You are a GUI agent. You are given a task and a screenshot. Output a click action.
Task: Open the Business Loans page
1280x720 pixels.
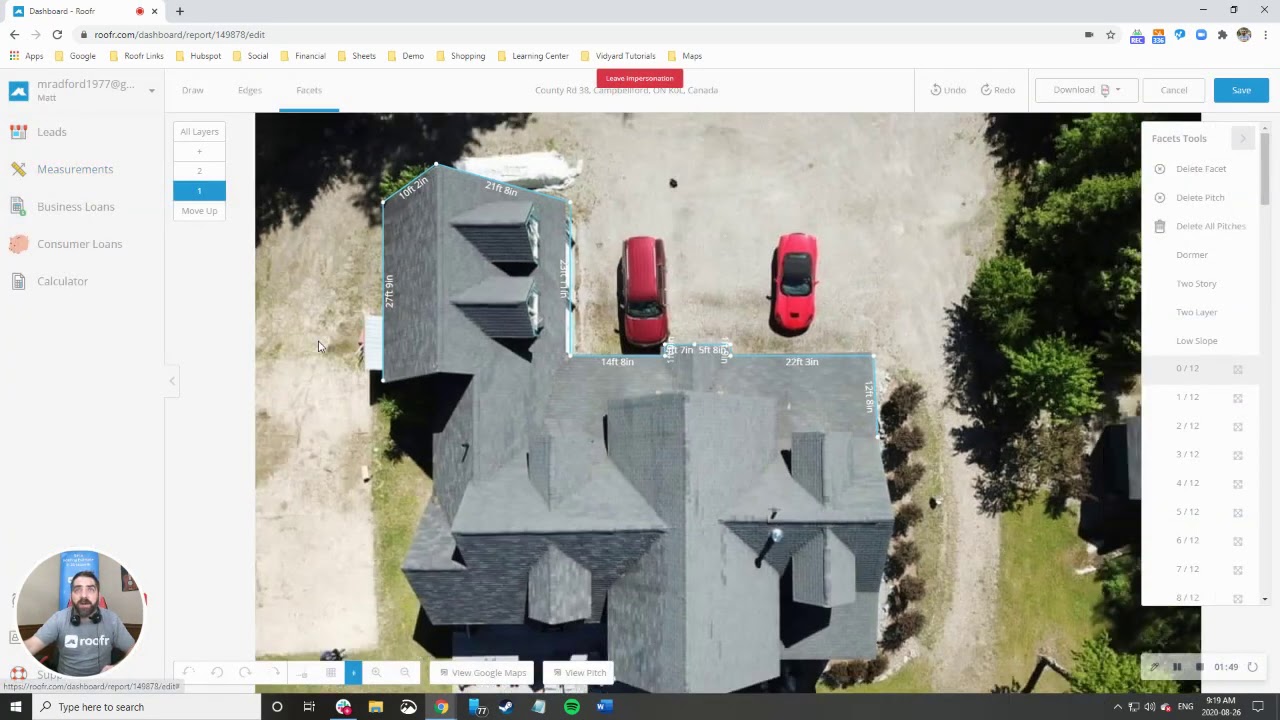(76, 207)
